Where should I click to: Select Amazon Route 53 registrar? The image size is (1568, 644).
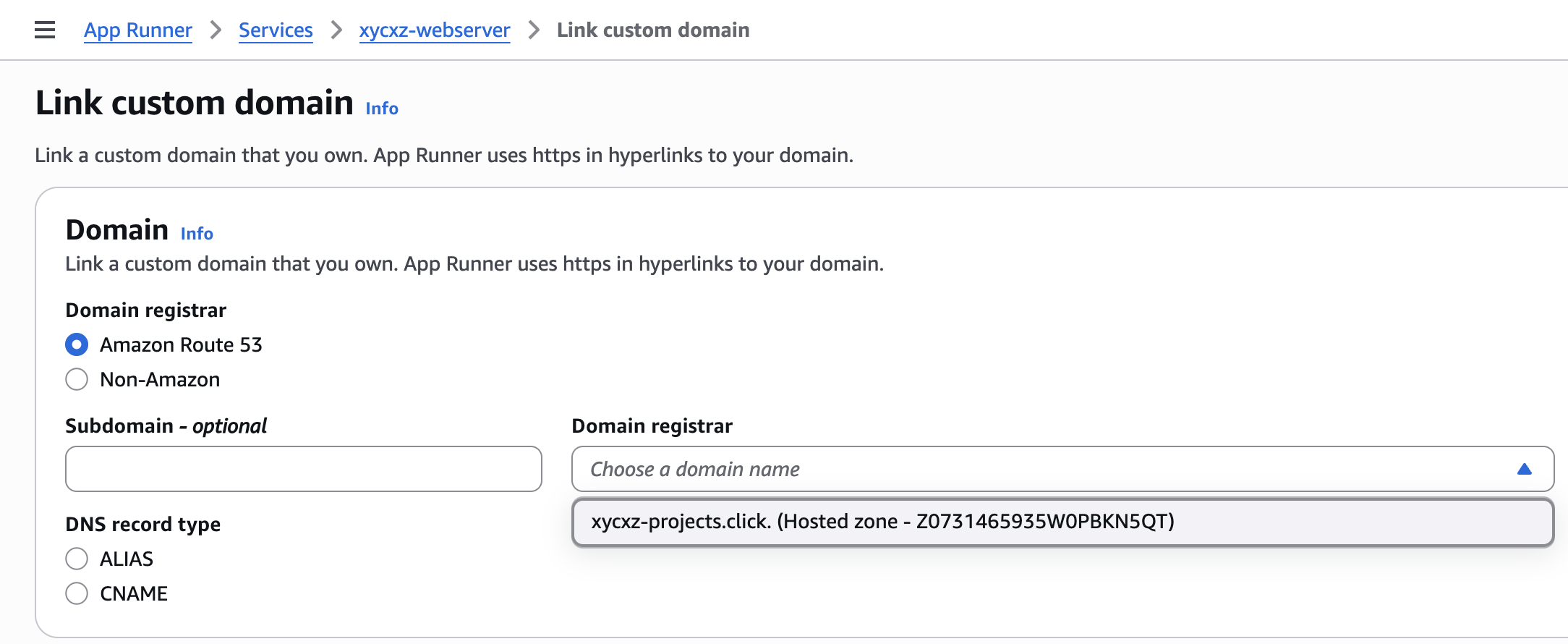77,344
